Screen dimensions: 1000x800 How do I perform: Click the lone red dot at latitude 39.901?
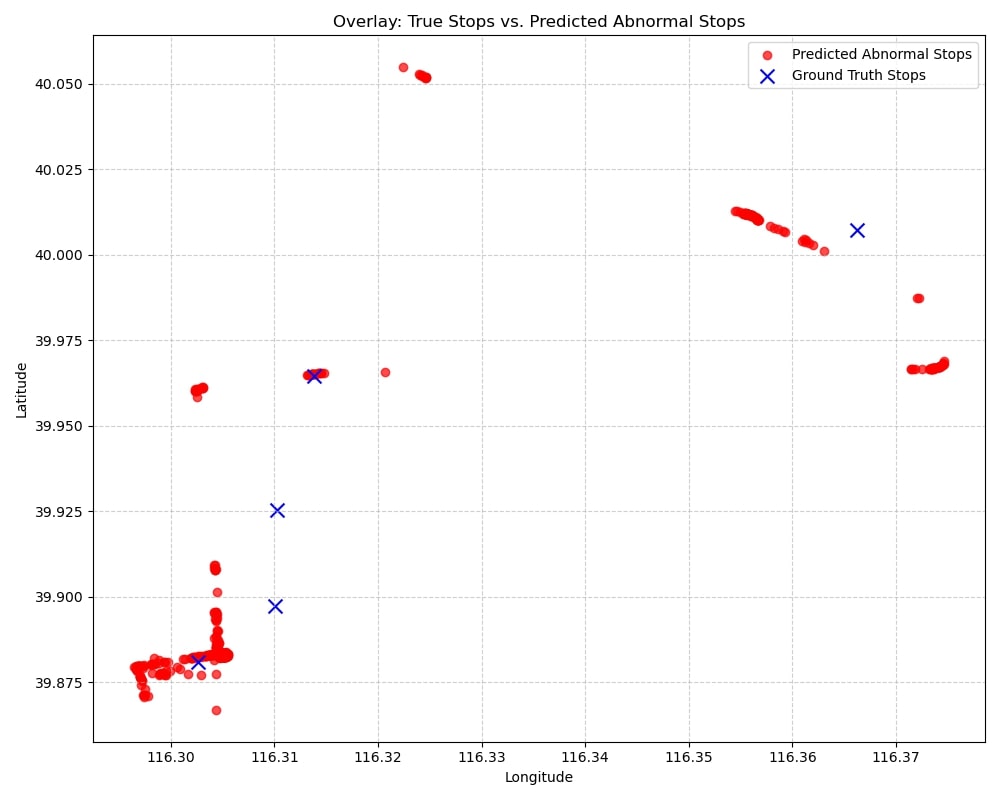click(217, 593)
